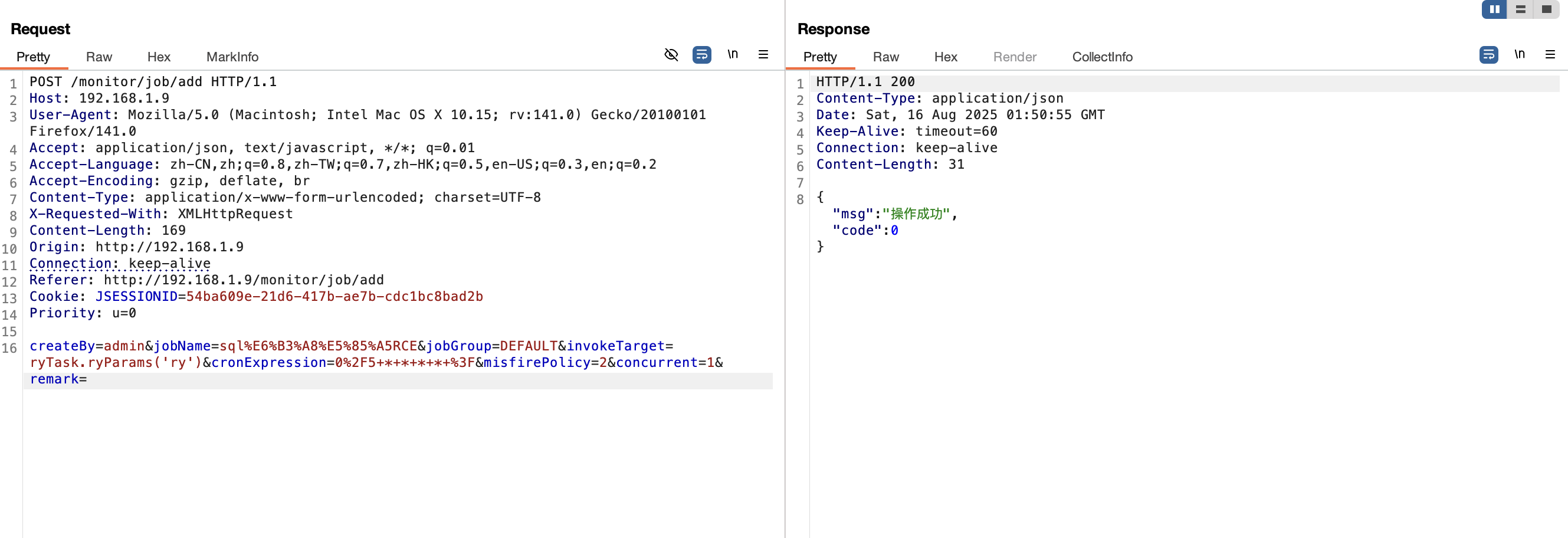The image size is (1568, 538).
Task: Click the Accept-Language header line
Action: (x=343, y=165)
